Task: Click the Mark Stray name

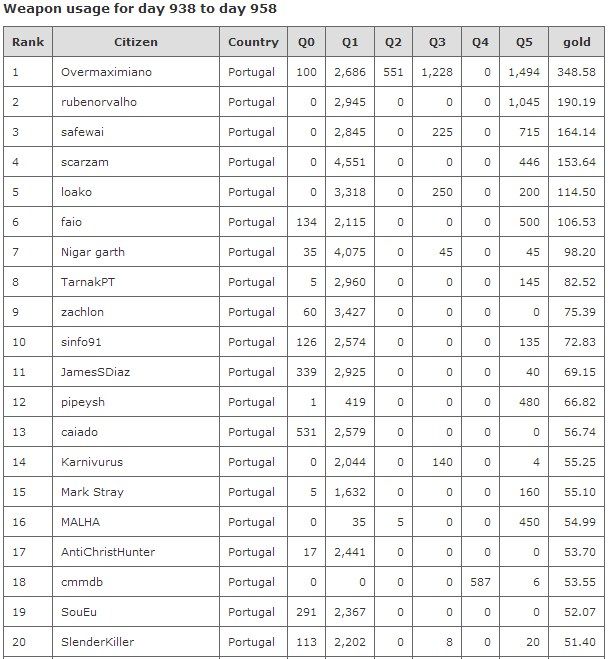Action: click(x=92, y=492)
